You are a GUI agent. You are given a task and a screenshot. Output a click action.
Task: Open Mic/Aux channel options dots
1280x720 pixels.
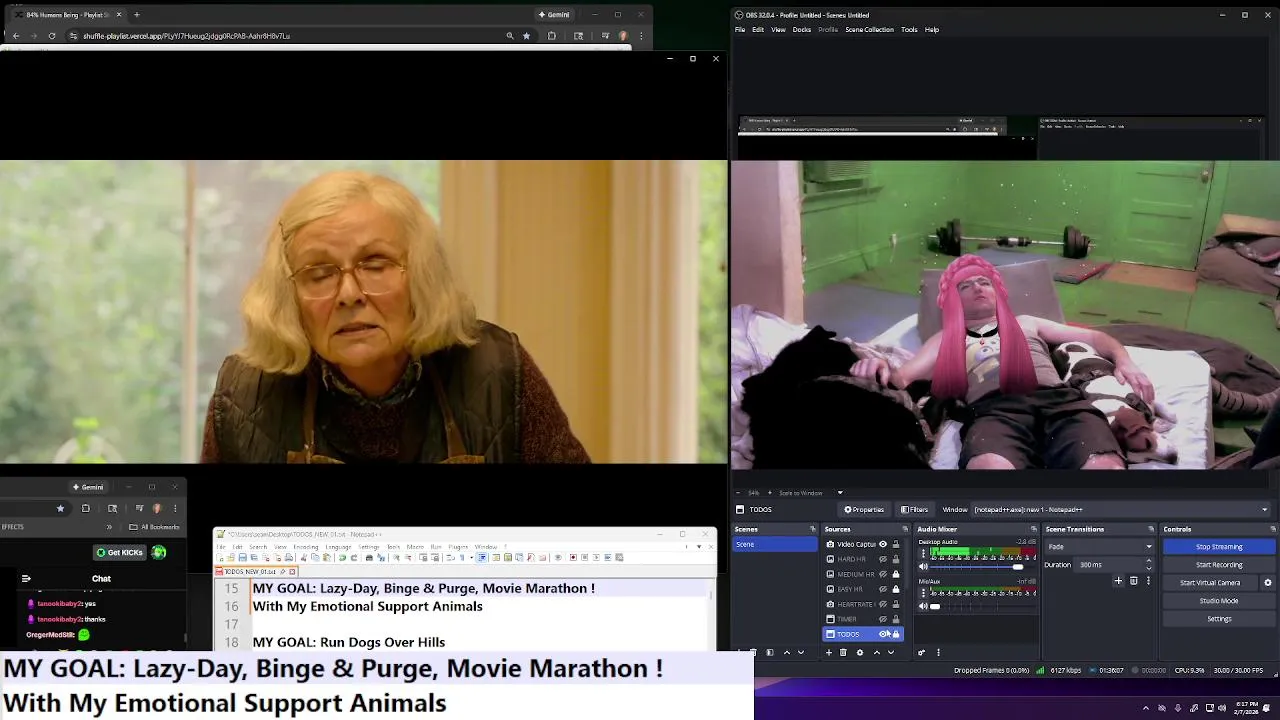[x=923, y=592]
